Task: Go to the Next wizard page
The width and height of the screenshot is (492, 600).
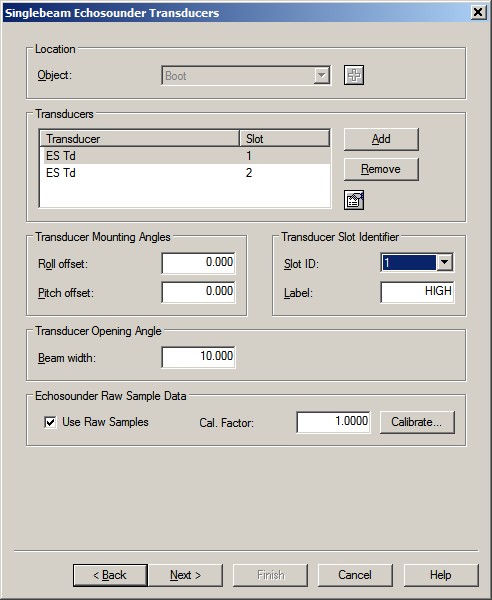Action: pyautogui.click(x=185, y=575)
